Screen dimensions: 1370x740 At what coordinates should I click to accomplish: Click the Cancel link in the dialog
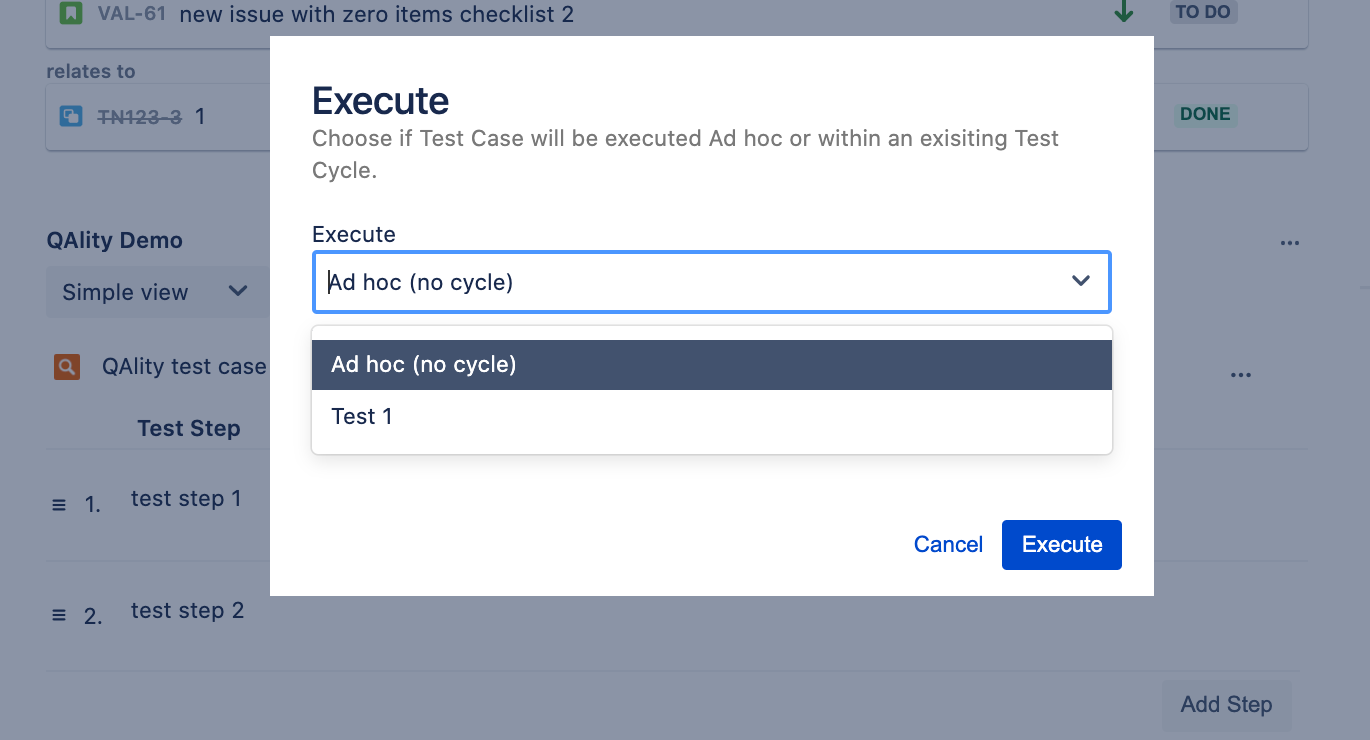[948, 545]
